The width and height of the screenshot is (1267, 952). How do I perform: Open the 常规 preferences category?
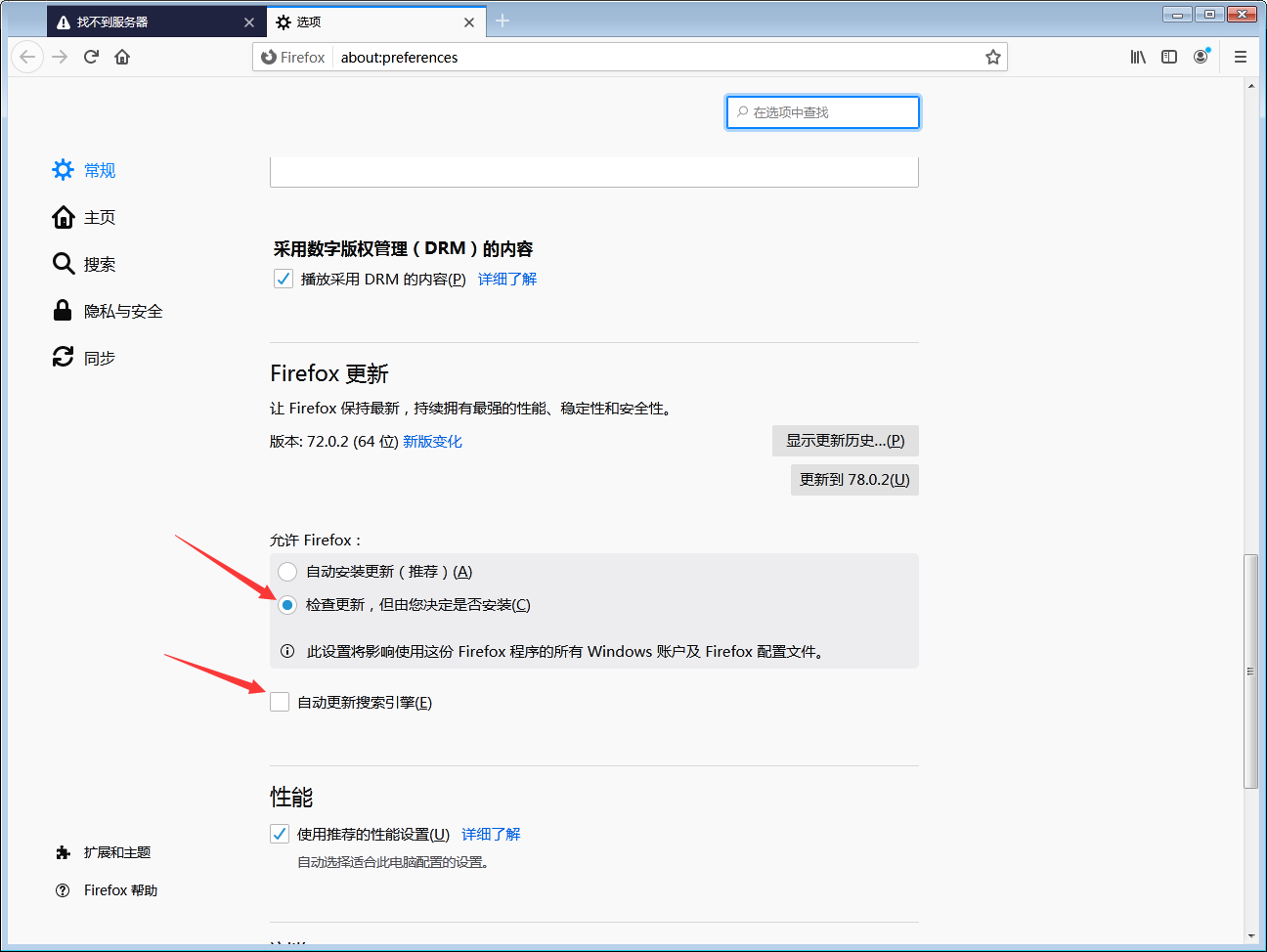tap(100, 170)
